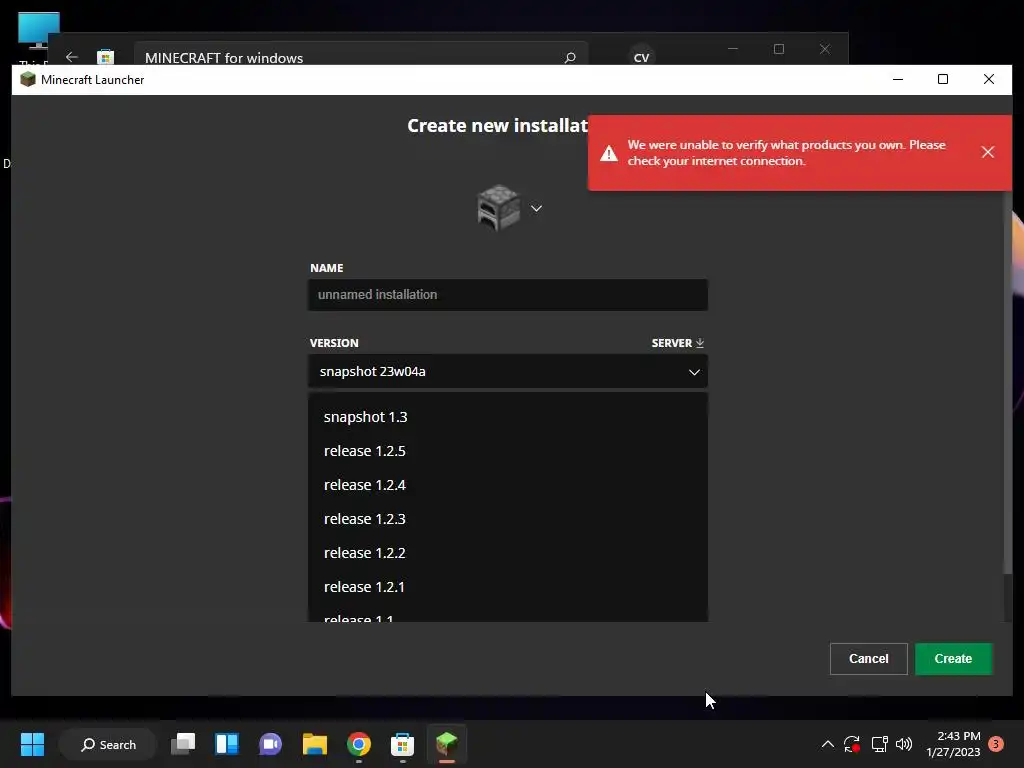Open Google Chrome from the taskbar
1024x768 pixels.
click(359, 744)
